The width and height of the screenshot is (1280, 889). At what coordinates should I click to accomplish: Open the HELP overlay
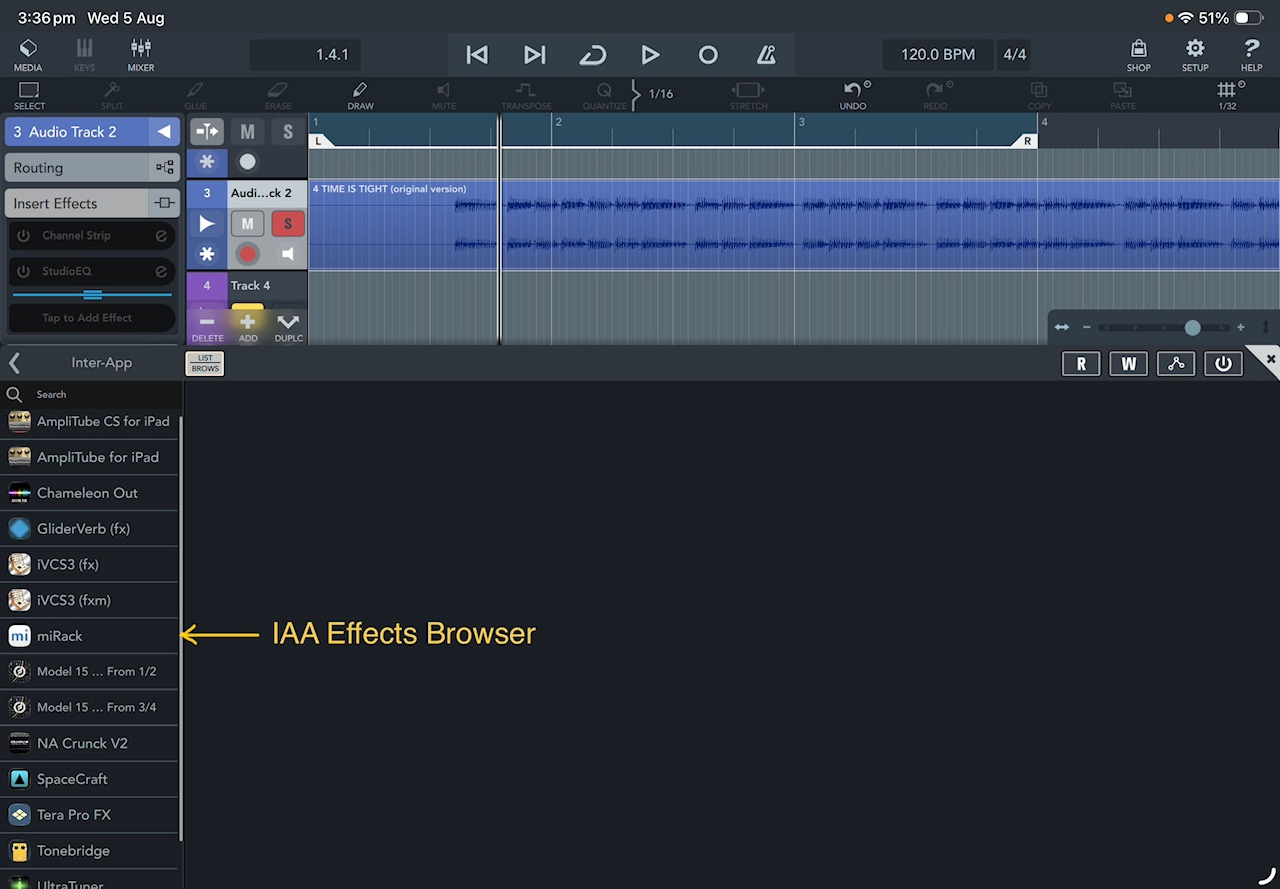click(1251, 55)
